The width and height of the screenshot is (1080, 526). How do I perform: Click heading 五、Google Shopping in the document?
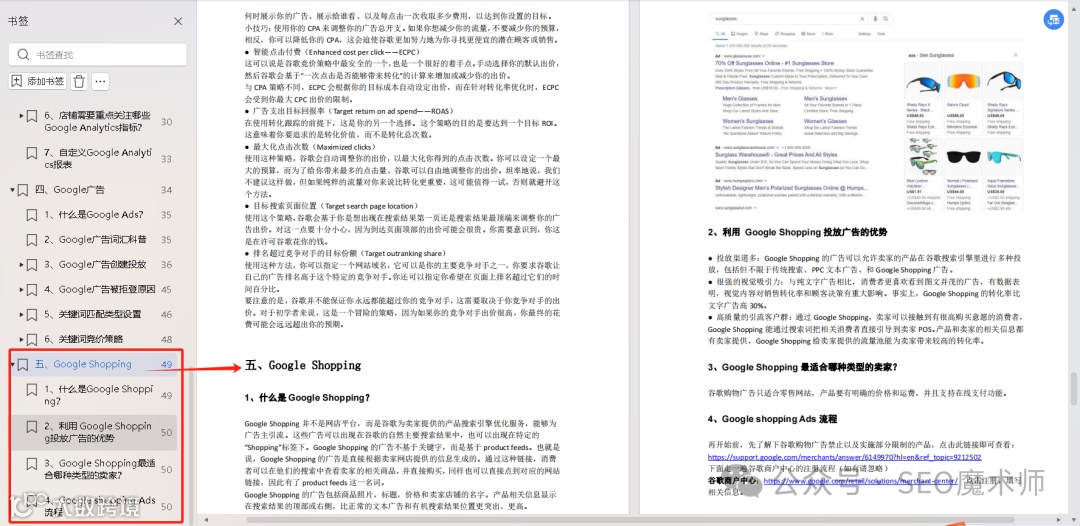303,365
